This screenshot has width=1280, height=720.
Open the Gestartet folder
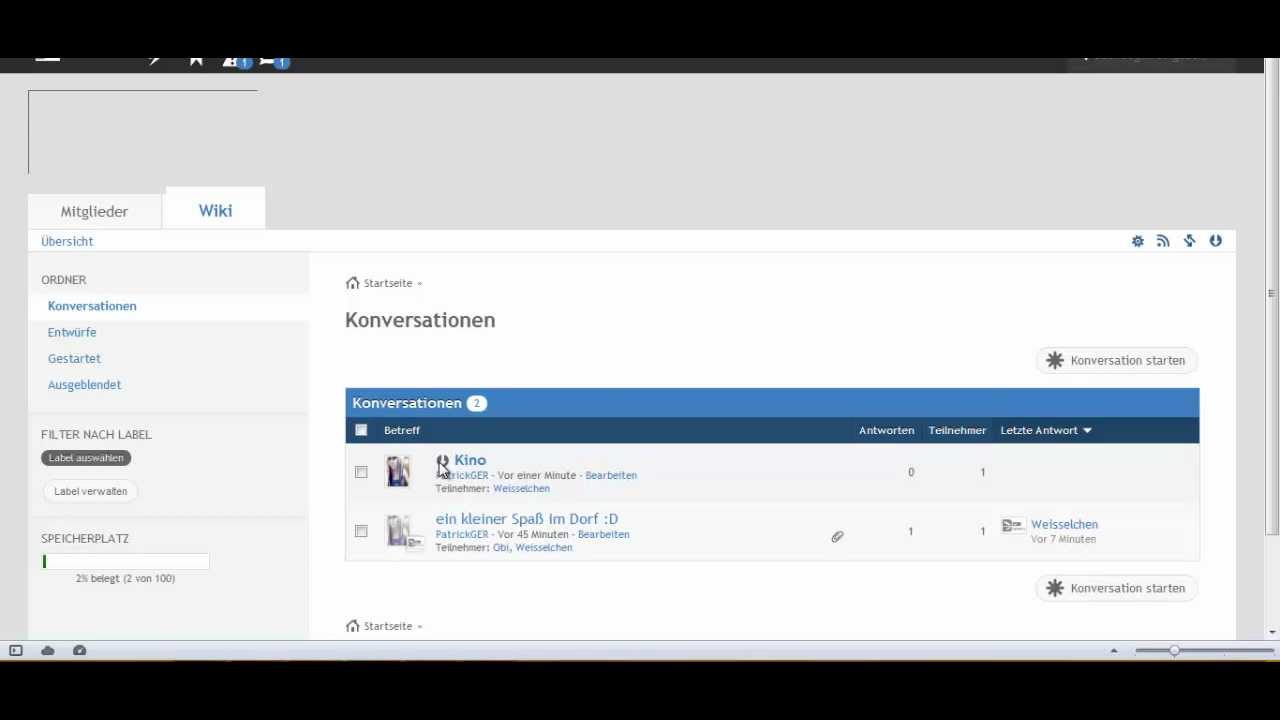click(x=74, y=358)
